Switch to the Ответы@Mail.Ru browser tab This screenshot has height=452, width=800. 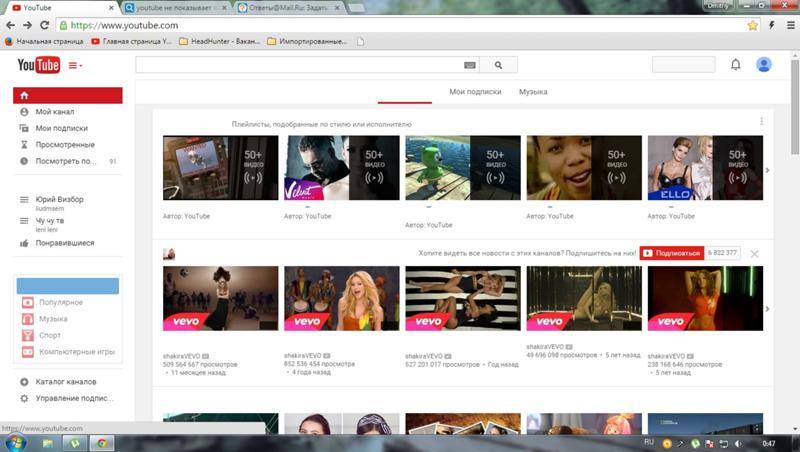[x=289, y=8]
